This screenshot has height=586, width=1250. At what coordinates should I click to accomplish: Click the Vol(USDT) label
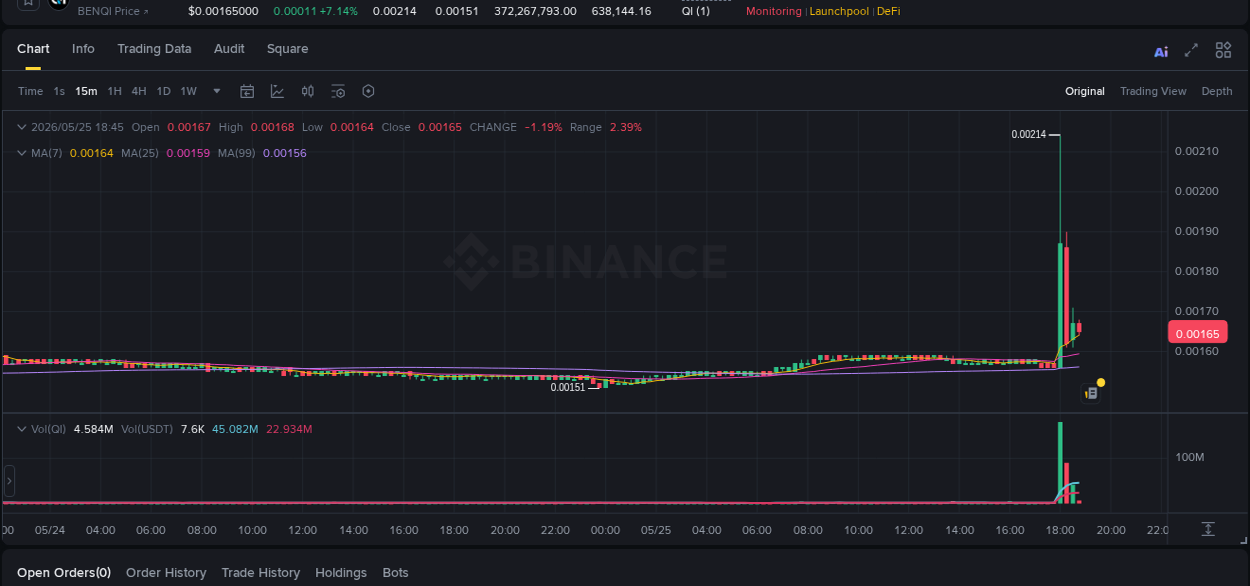[x=145, y=429]
